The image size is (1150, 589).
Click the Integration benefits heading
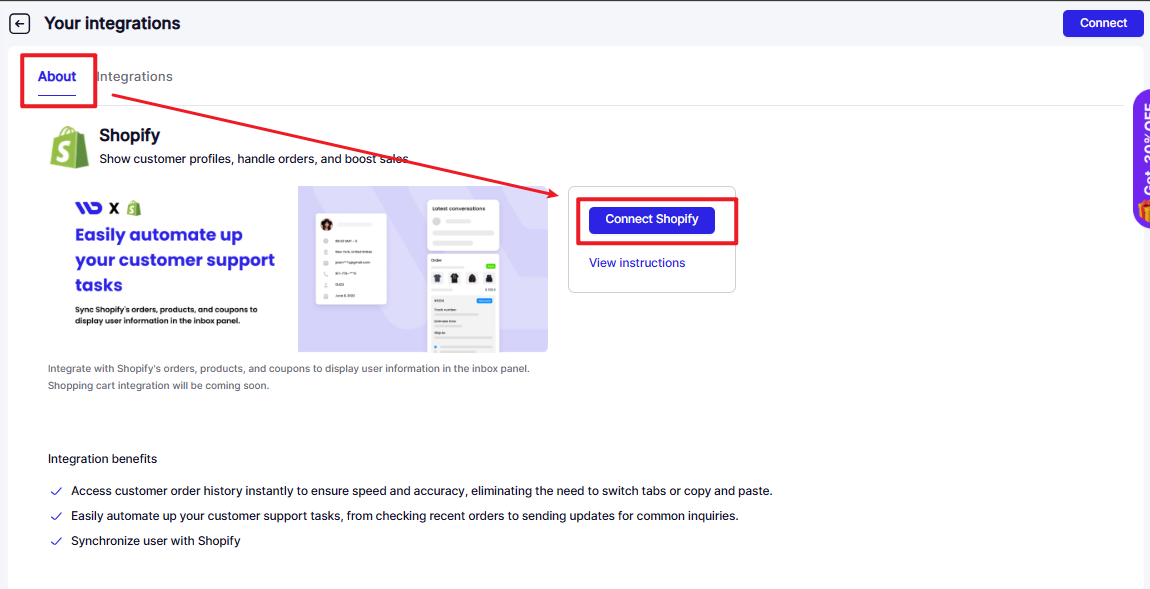pyautogui.click(x=102, y=459)
